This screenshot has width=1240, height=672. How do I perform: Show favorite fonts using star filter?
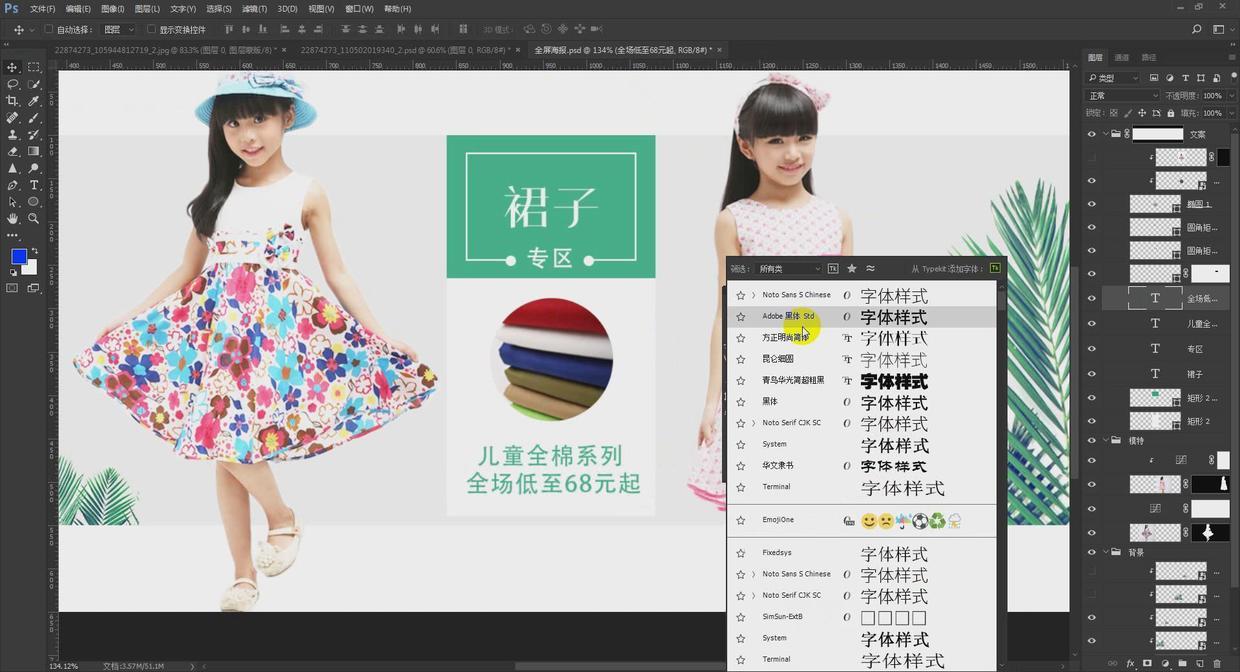[x=852, y=269]
